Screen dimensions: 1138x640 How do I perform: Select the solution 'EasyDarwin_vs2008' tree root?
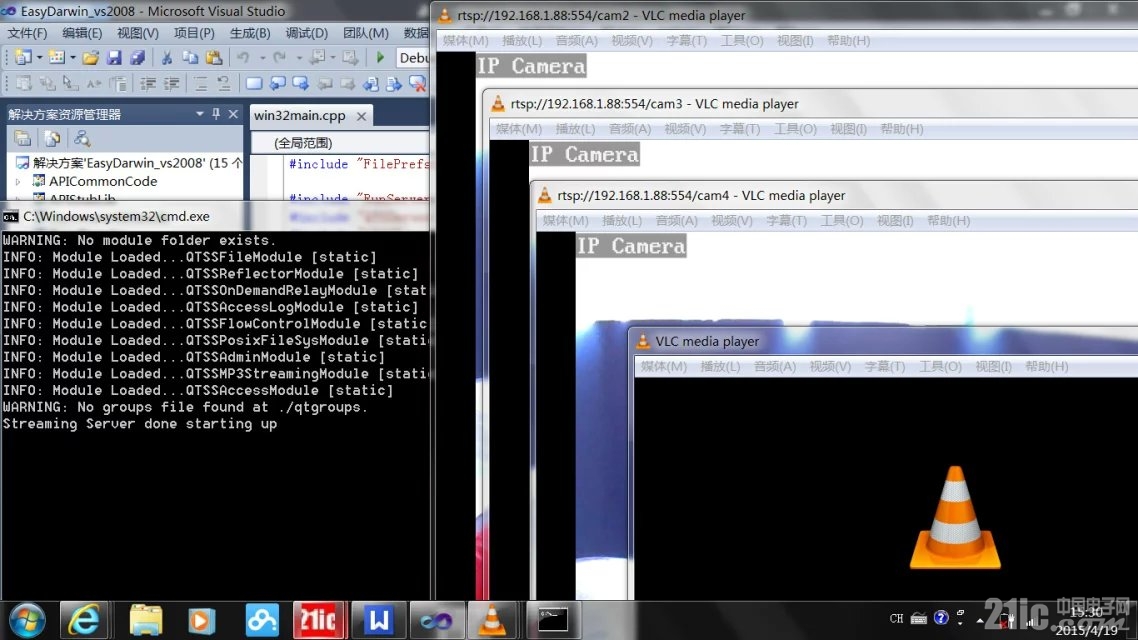[x=131, y=163]
